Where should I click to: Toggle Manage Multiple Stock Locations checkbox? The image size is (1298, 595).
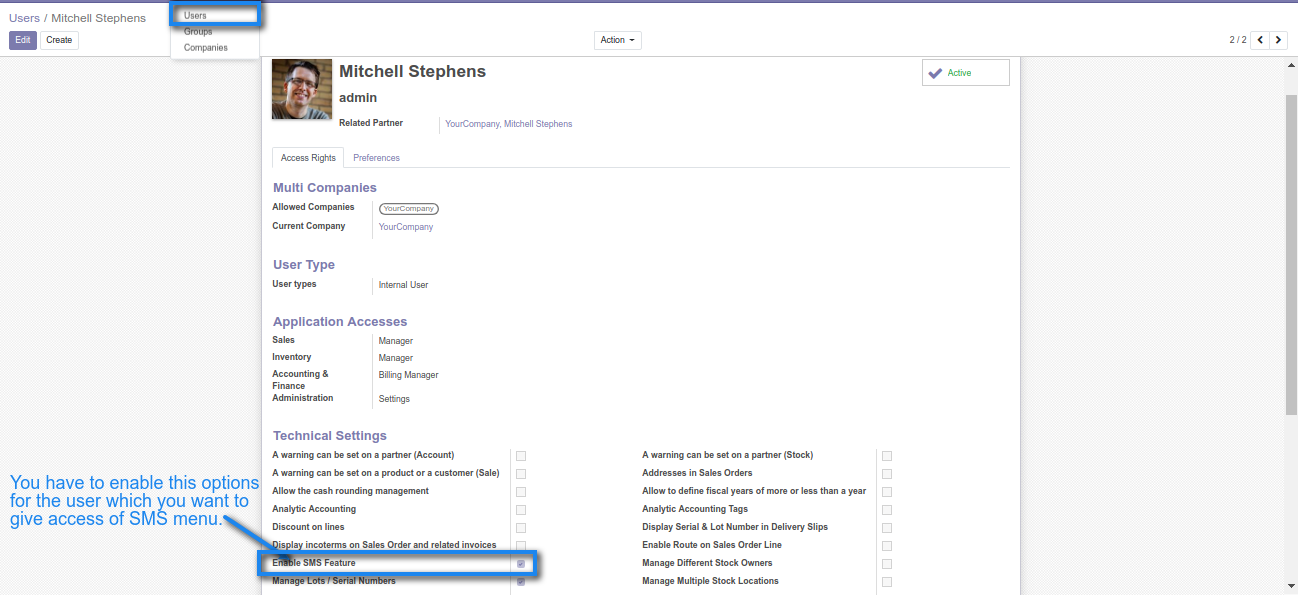tap(887, 582)
